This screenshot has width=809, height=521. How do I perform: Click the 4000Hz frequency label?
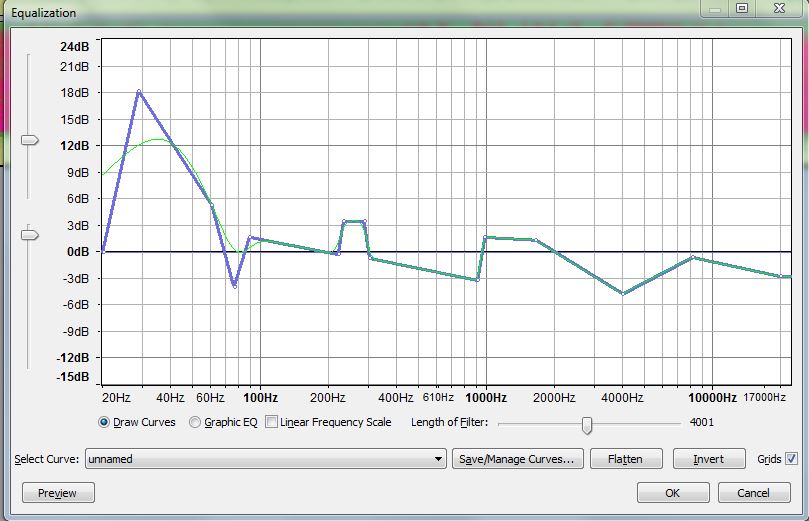tap(623, 398)
